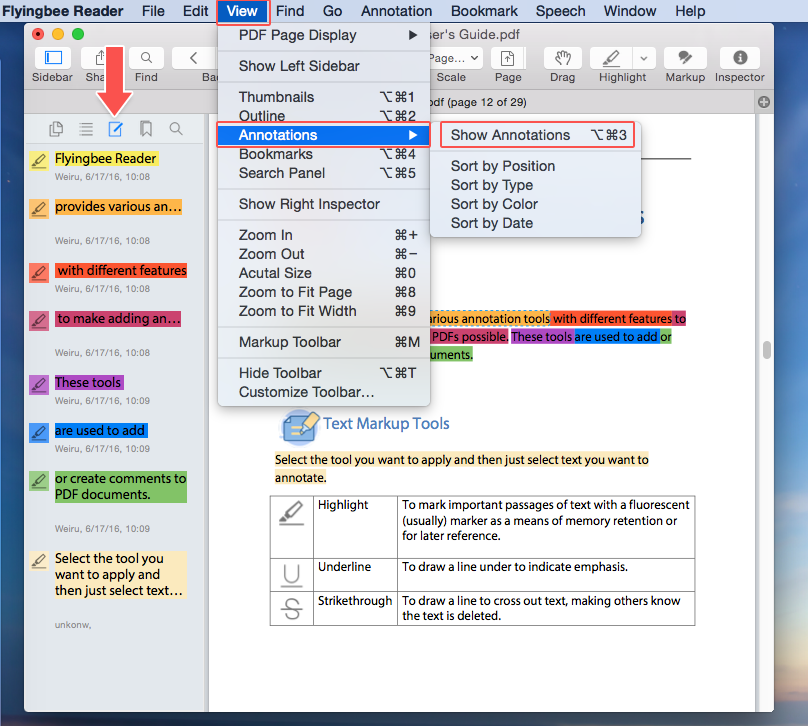
Task: Open the Window menu
Action: coord(630,11)
